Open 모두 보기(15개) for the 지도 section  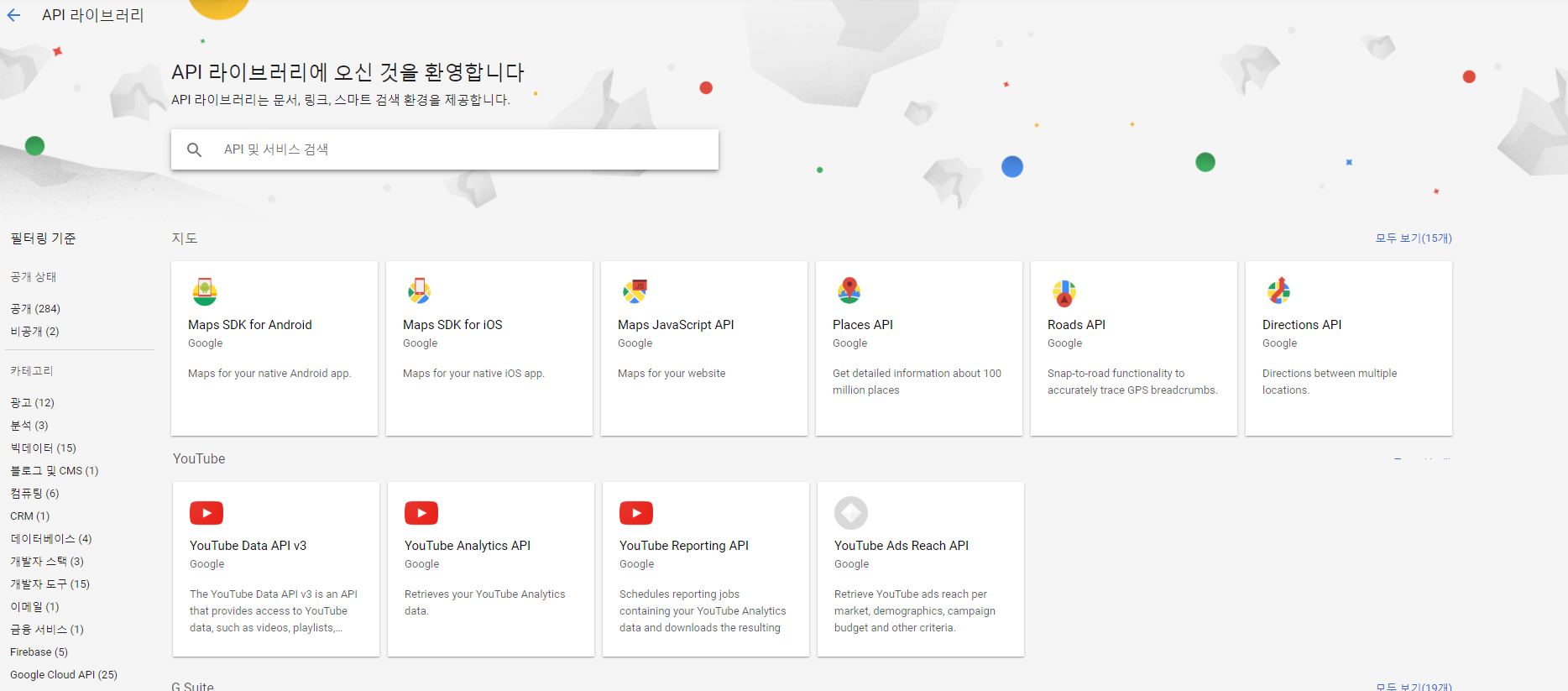(x=1414, y=238)
